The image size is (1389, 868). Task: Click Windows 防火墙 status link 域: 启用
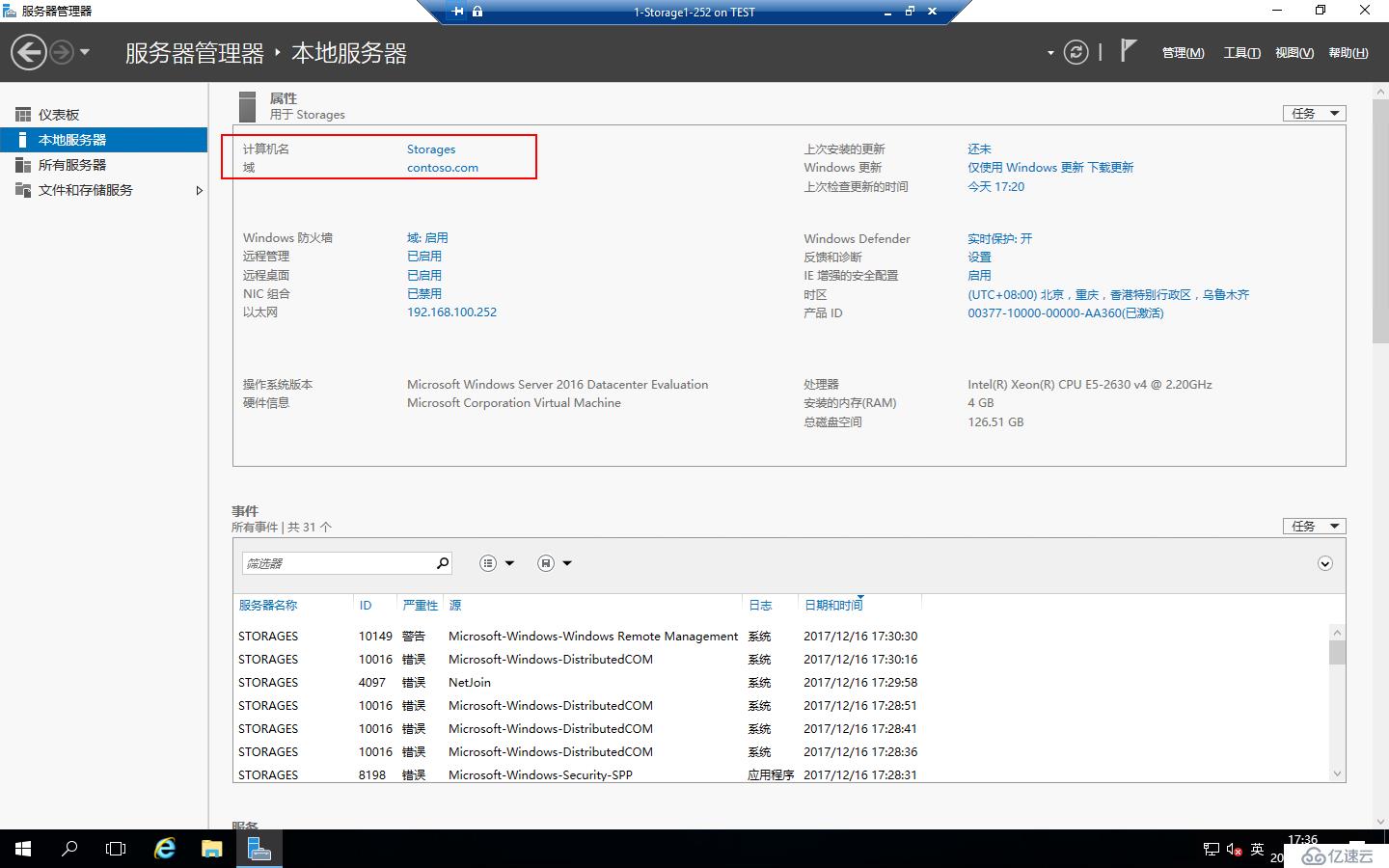[x=427, y=238]
